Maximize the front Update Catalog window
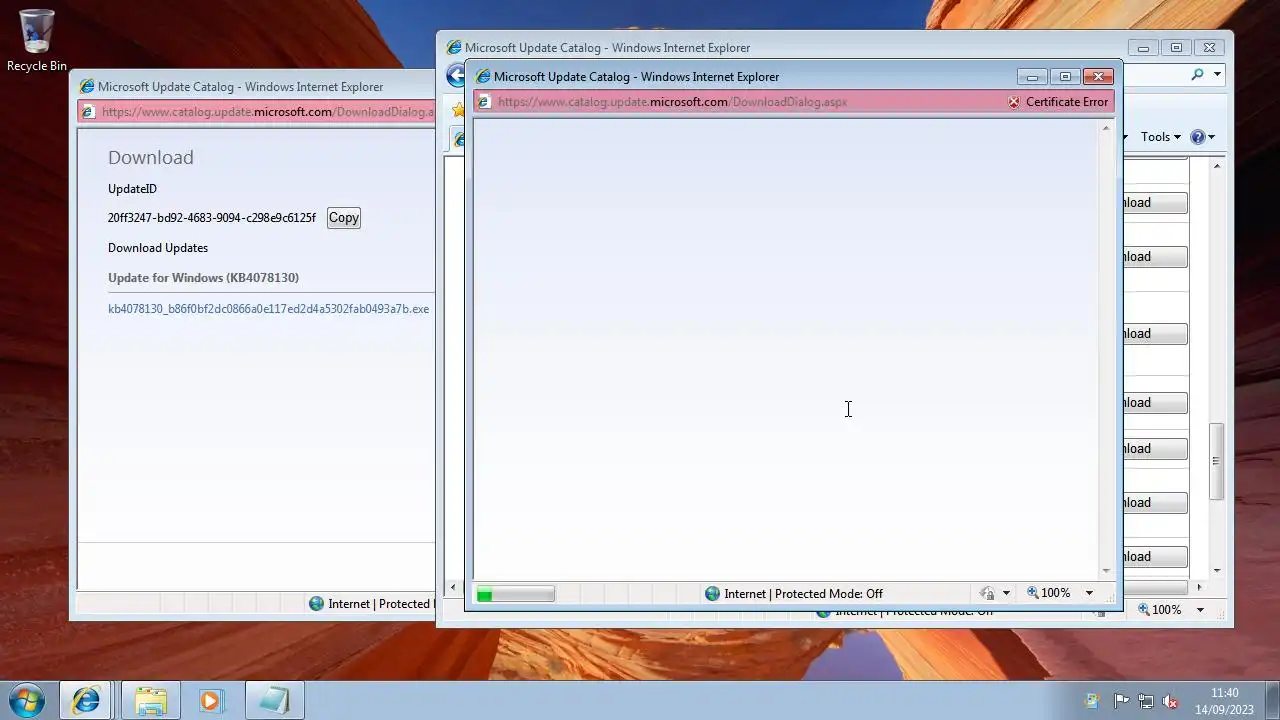1280x720 pixels. coord(1065,77)
